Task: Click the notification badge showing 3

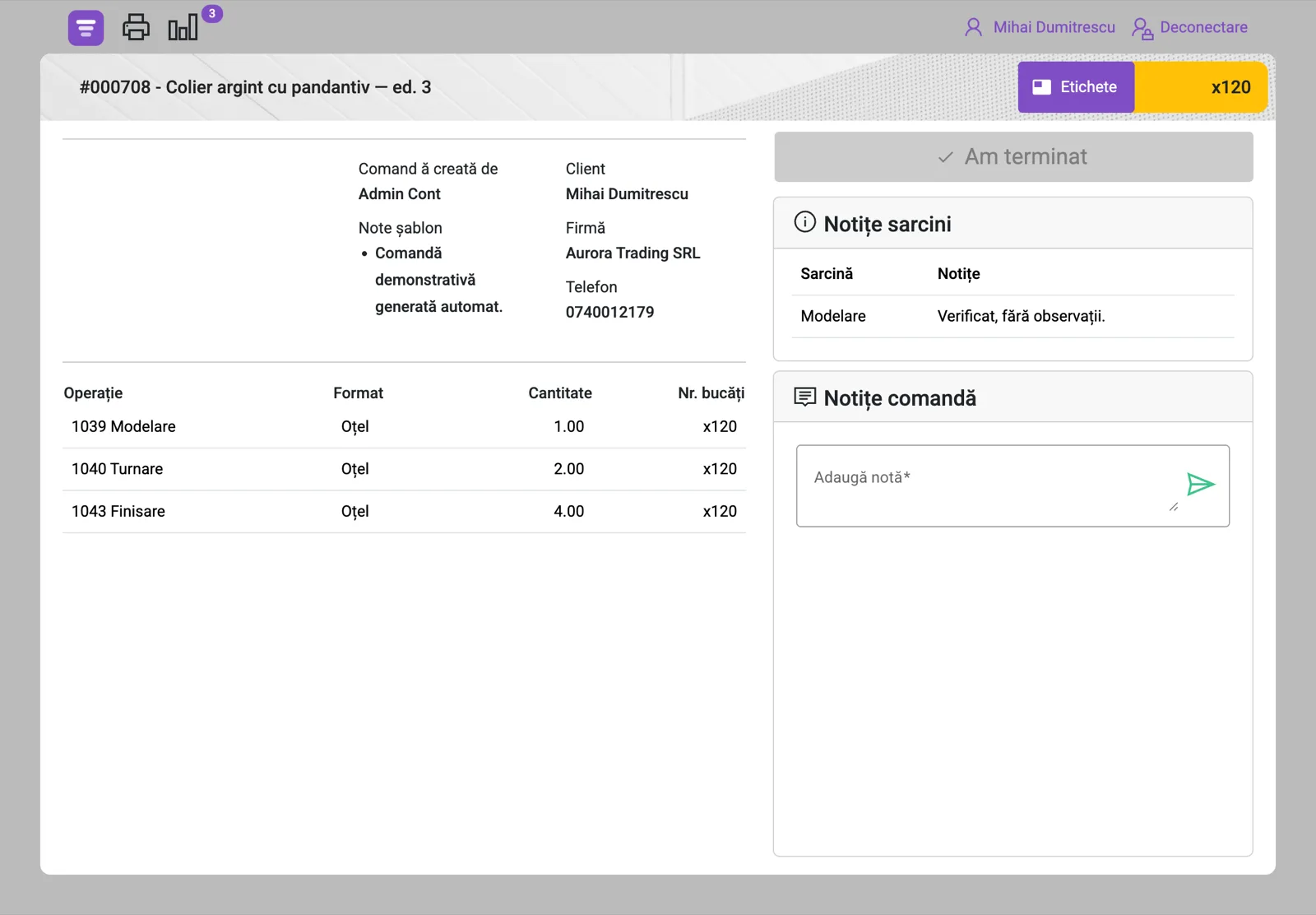Action: (x=212, y=13)
